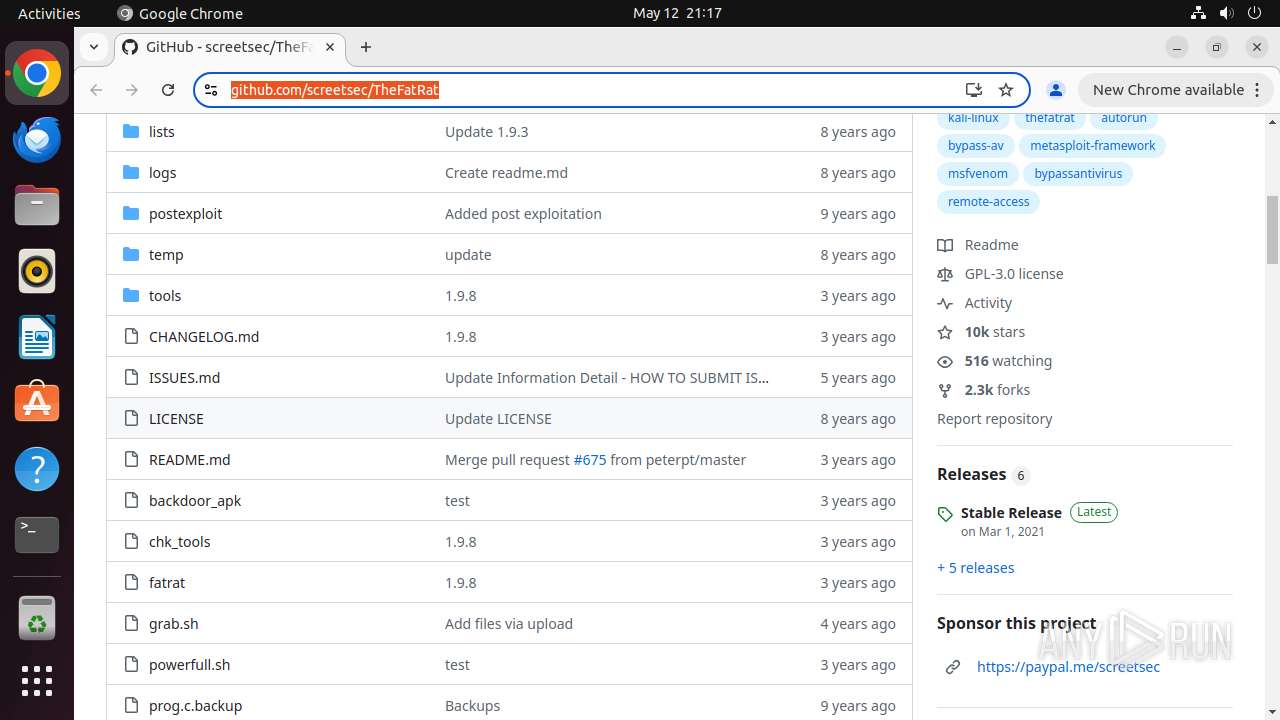View site information icon in address bar
The height and width of the screenshot is (720, 1280).
coord(211,90)
